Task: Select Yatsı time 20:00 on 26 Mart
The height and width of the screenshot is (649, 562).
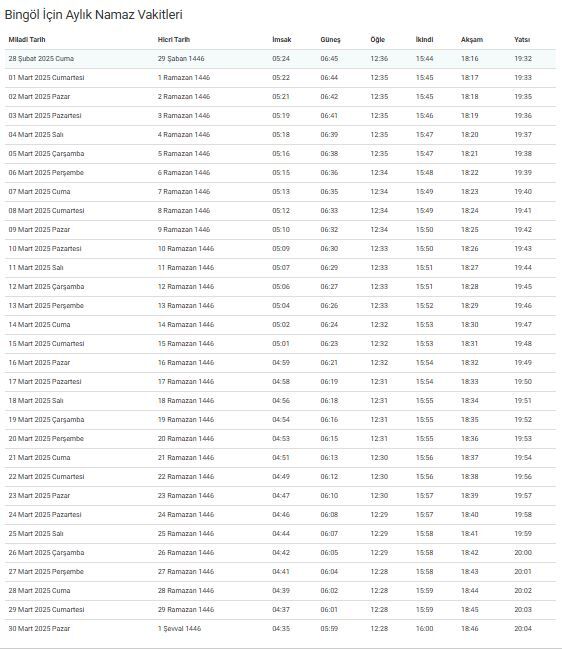Action: point(523,553)
